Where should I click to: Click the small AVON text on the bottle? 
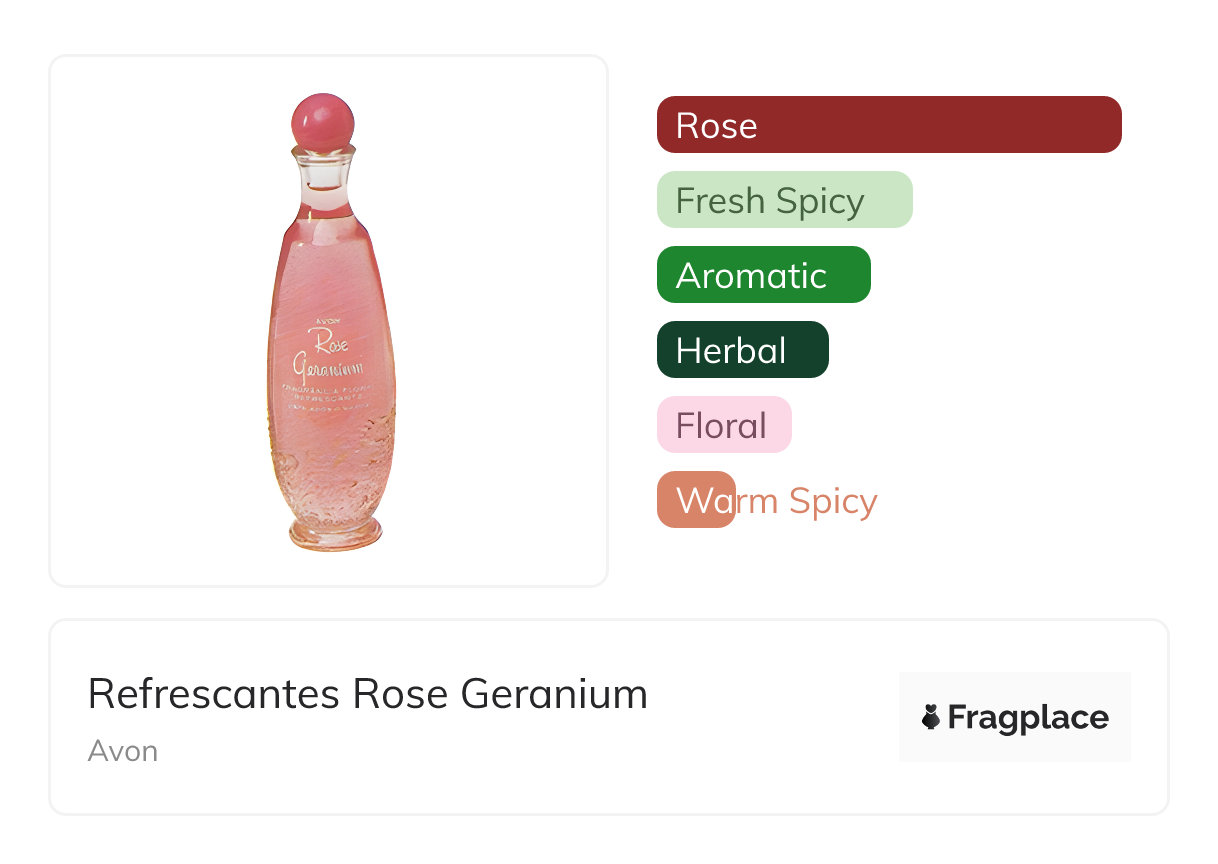tap(327, 322)
